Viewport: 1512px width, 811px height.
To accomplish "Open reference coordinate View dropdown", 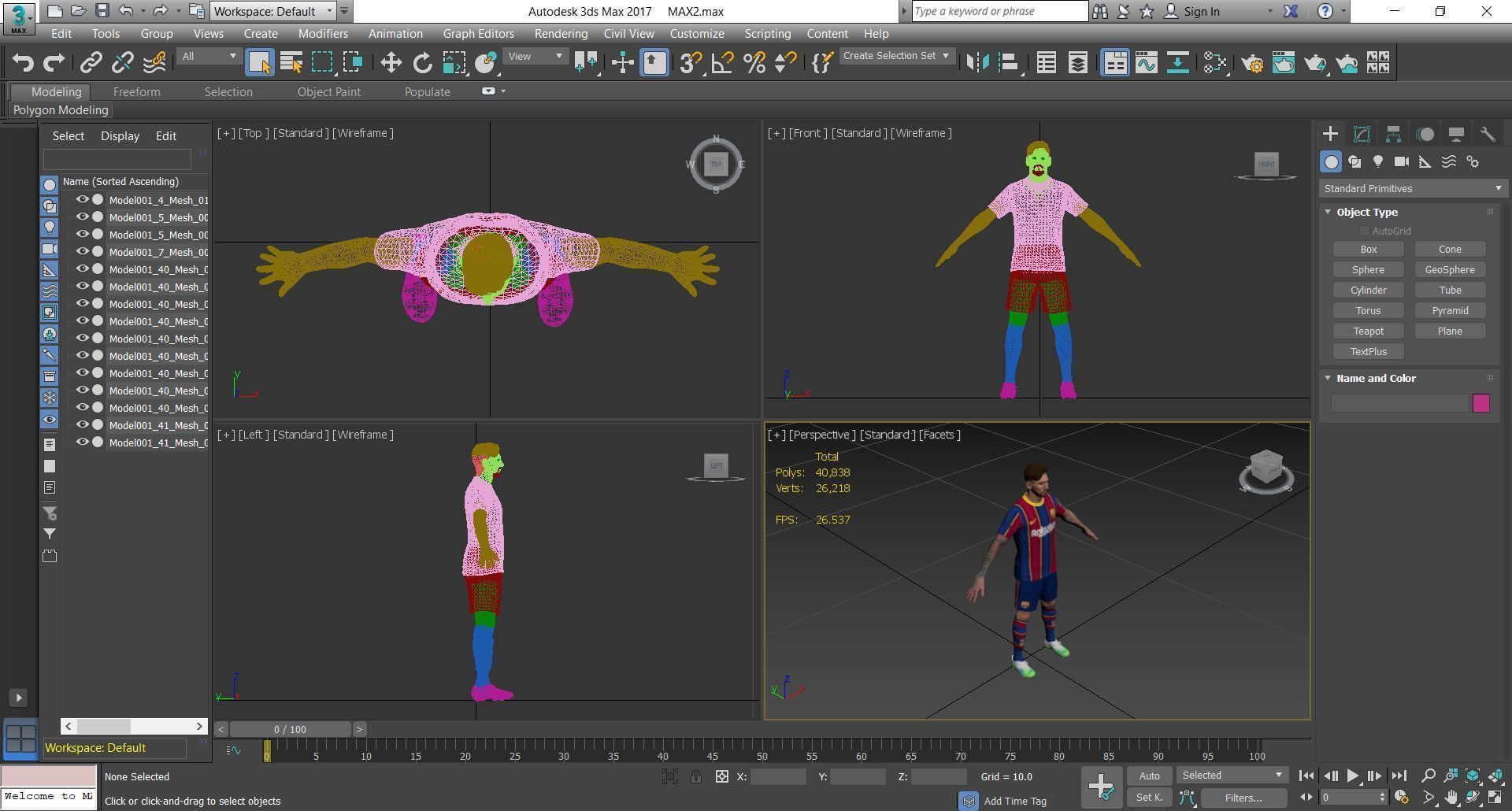I will pos(535,56).
